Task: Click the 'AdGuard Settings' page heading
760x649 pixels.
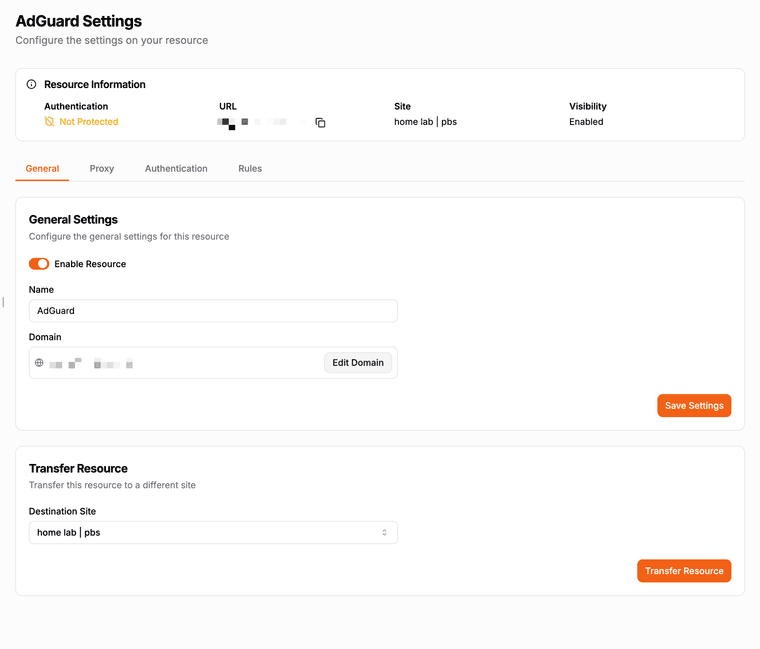Action: tap(79, 21)
